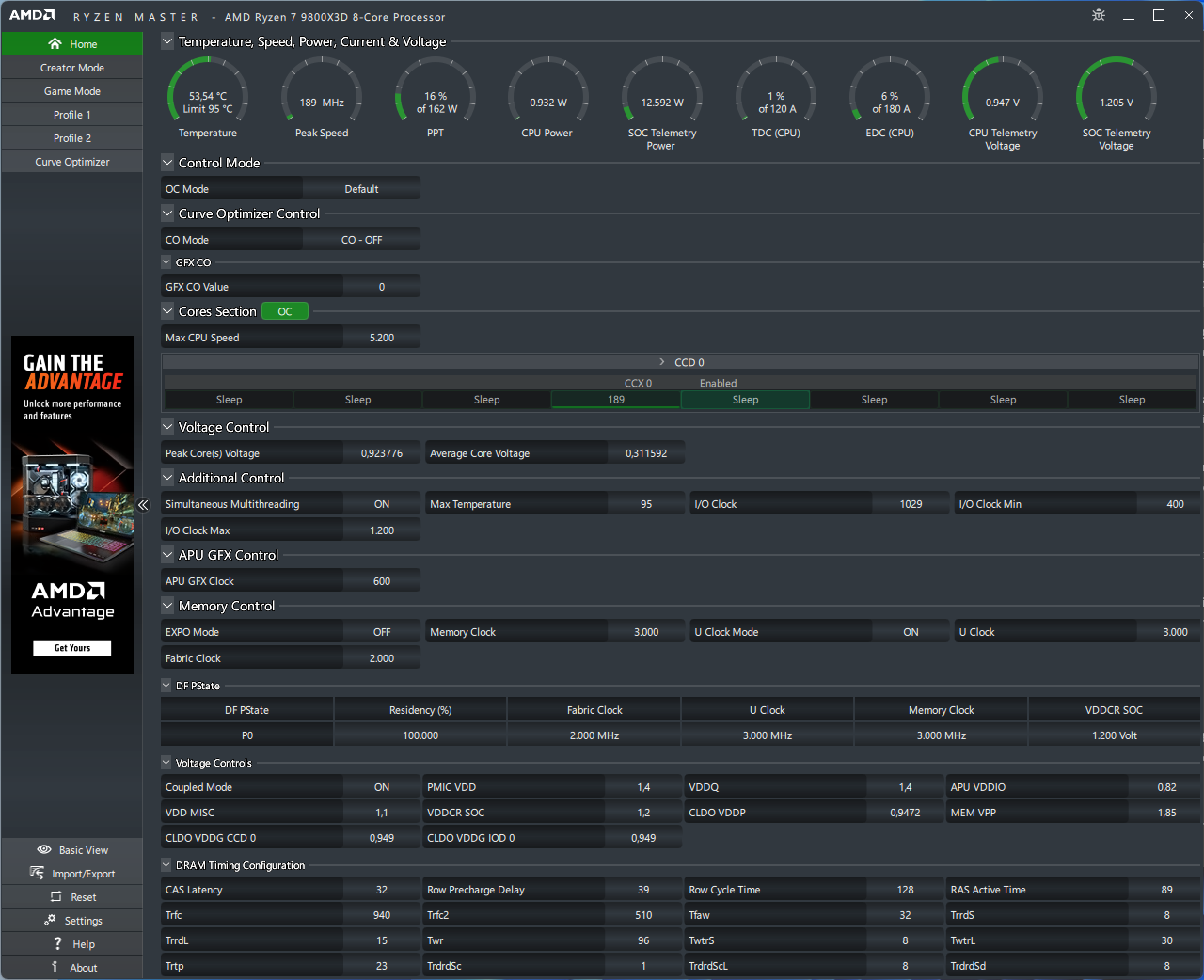Click APU GFX Clock value 600

[382, 581]
